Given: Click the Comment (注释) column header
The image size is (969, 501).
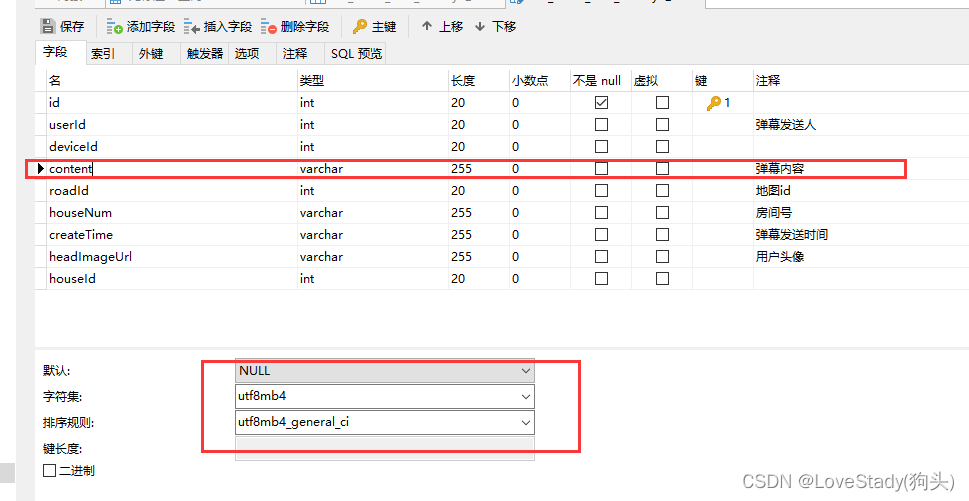Looking at the screenshot, I should click(x=861, y=80).
